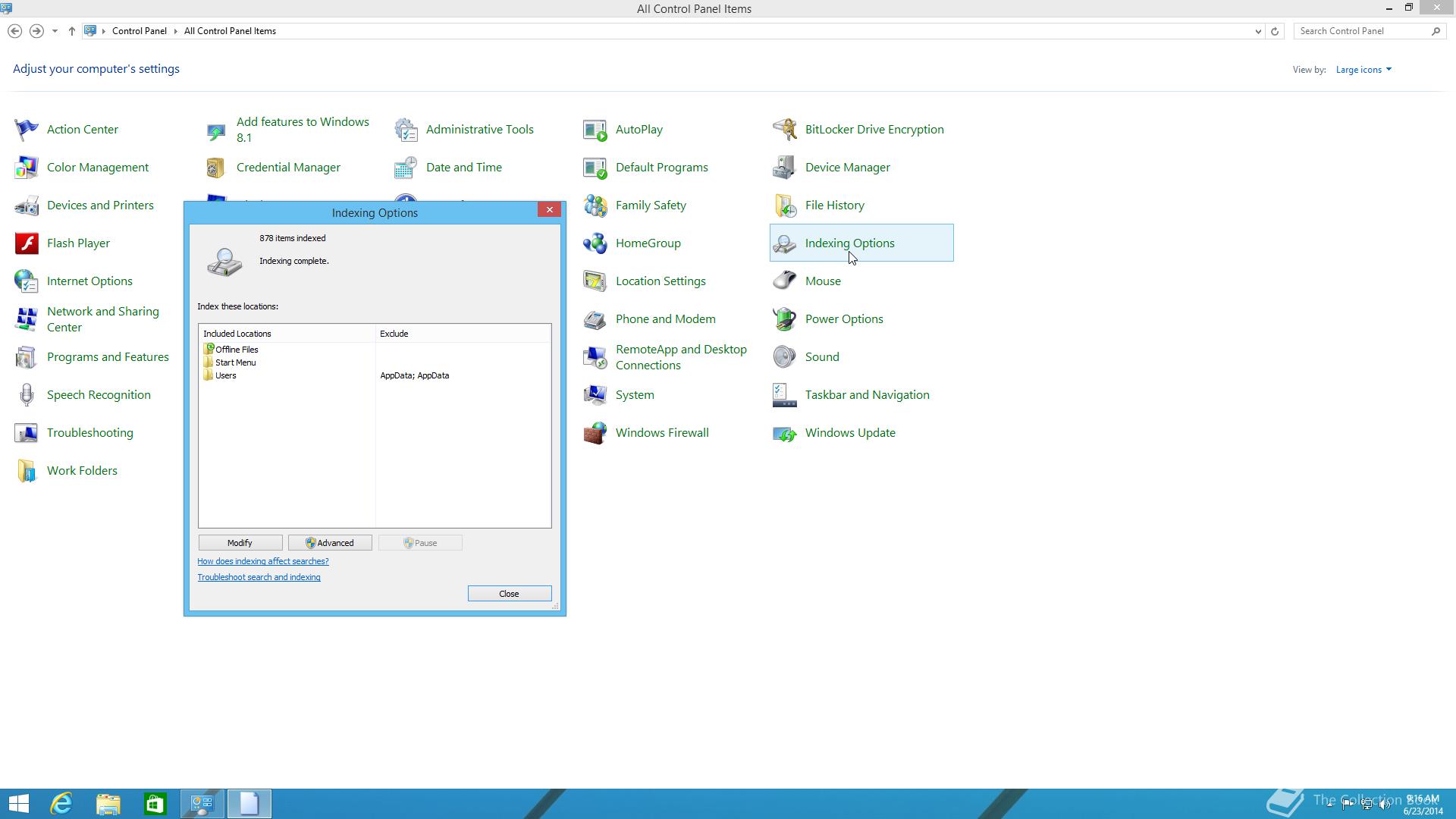Open the Devices and Printers icon

[27, 206]
